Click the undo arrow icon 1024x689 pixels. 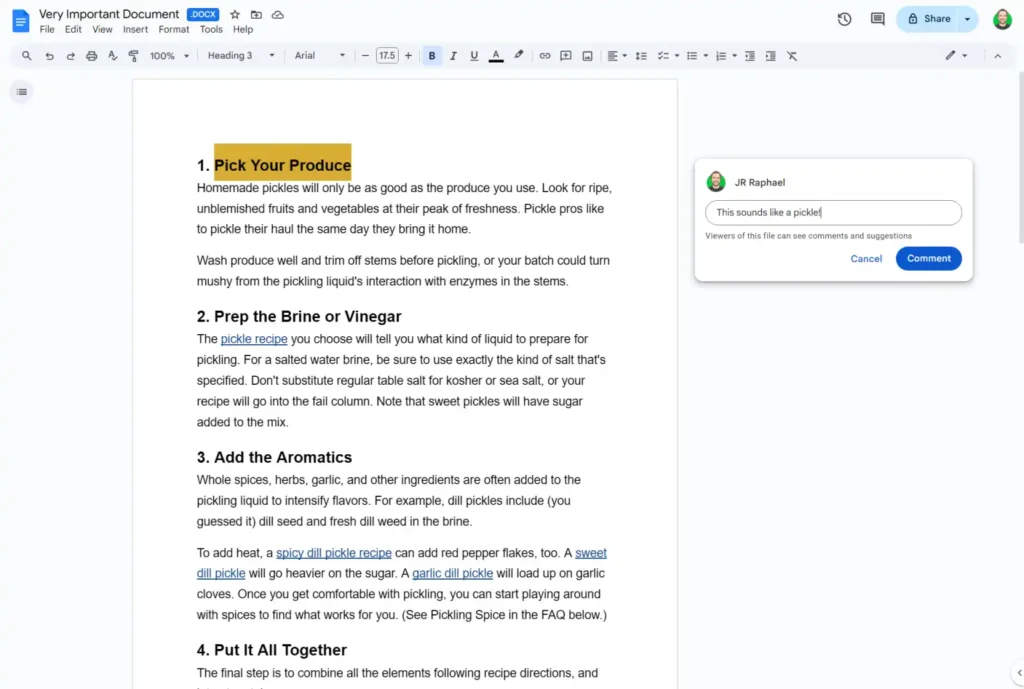point(49,56)
